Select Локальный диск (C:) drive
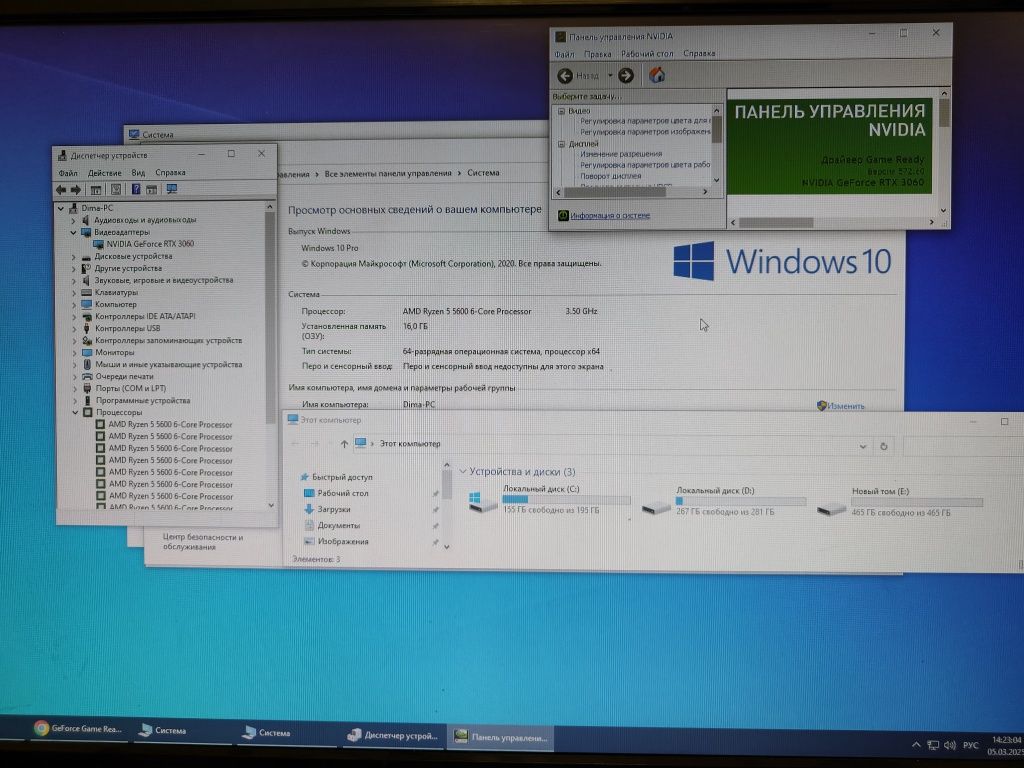This screenshot has width=1024, height=768. 549,500
